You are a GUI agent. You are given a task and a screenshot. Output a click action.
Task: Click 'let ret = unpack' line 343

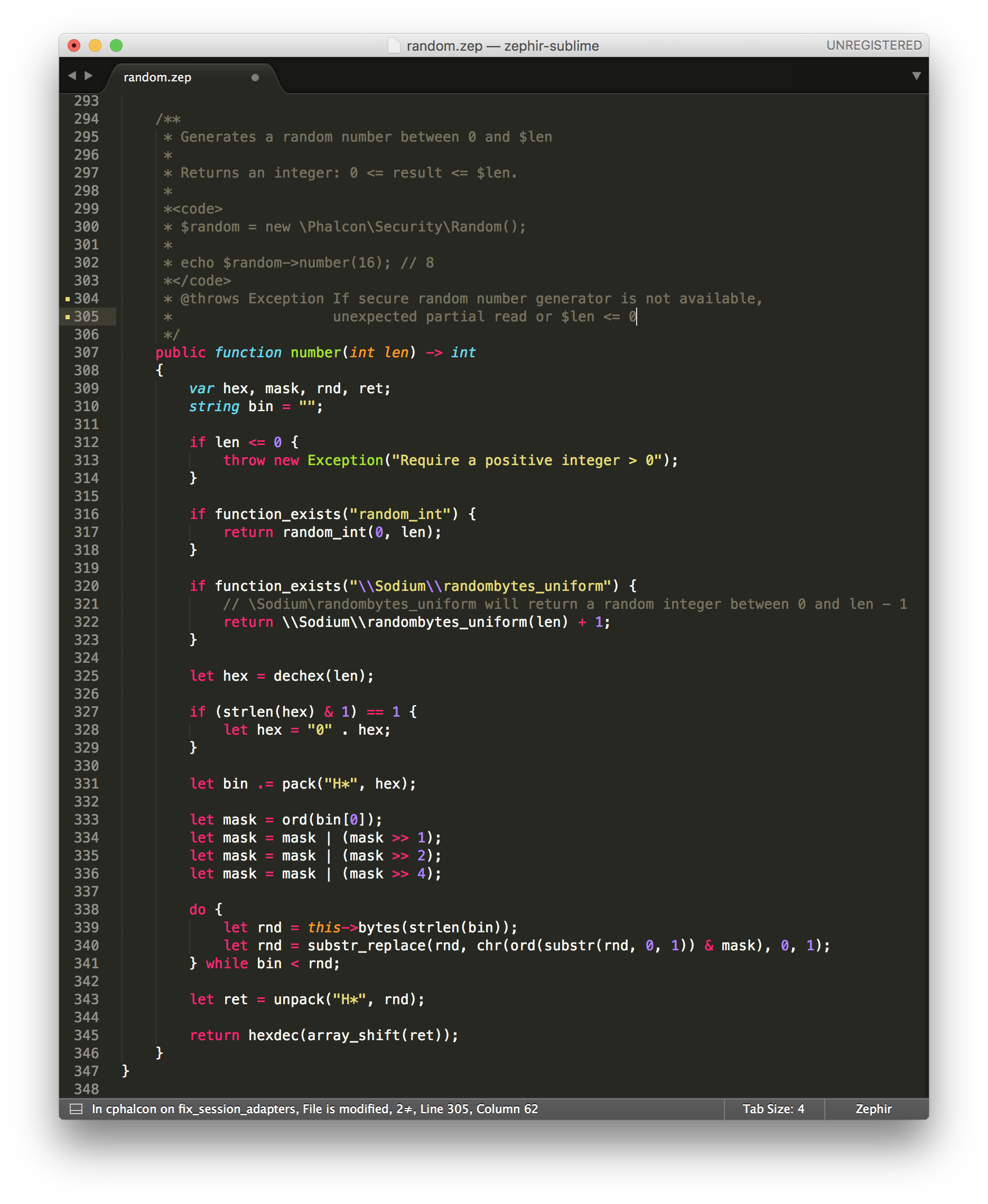tap(307, 999)
